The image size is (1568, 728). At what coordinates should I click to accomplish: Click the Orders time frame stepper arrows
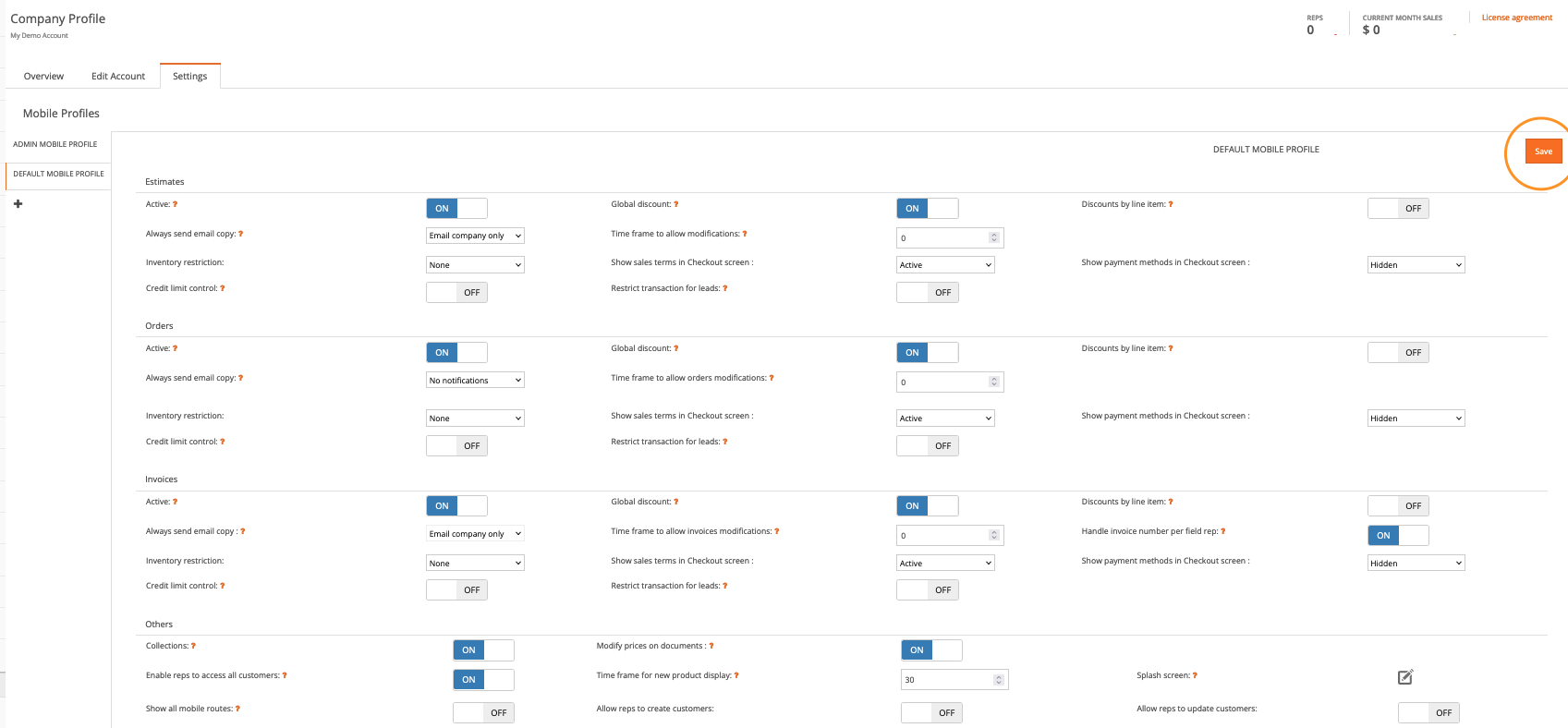click(994, 382)
